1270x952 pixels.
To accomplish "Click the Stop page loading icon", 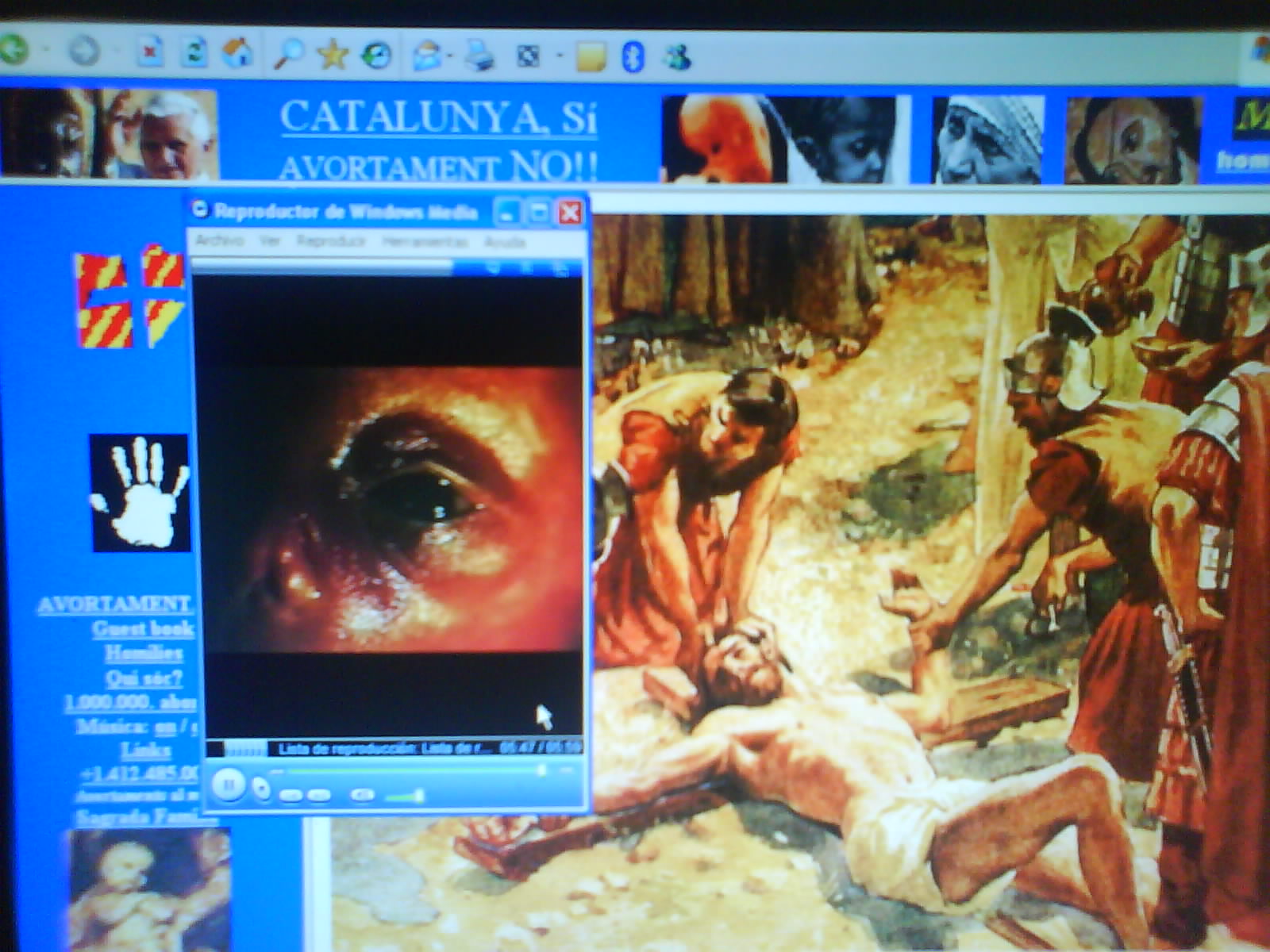I will pyautogui.click(x=149, y=52).
